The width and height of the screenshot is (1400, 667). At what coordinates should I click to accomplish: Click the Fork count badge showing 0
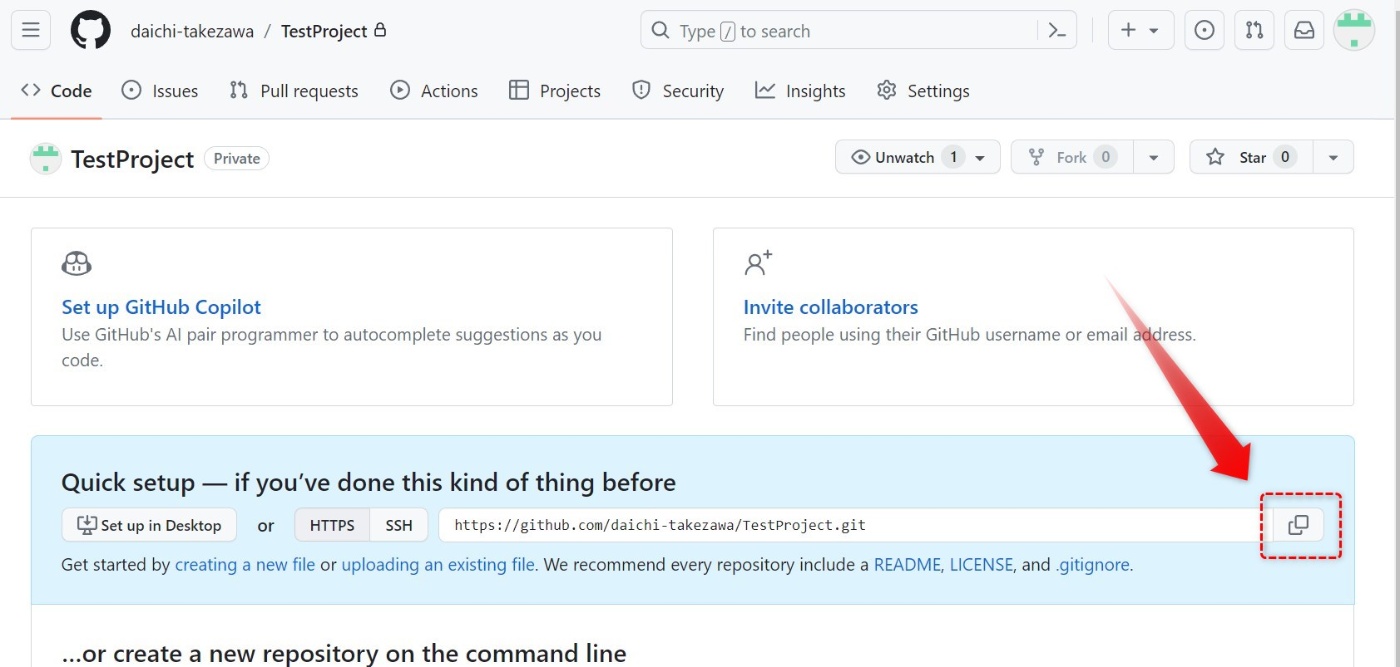(x=1105, y=157)
